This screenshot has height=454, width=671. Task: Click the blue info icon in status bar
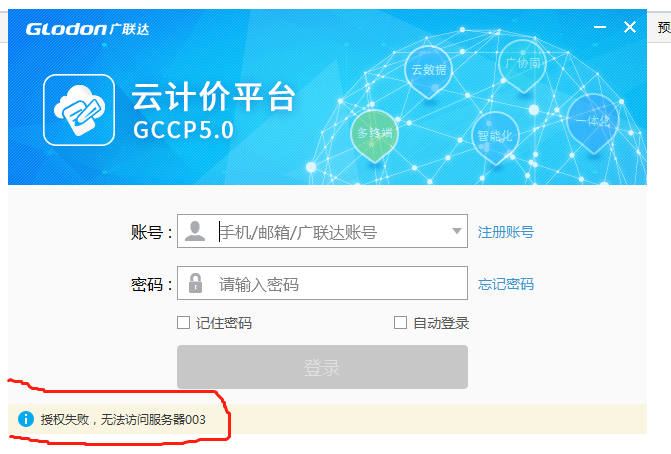pos(26,419)
